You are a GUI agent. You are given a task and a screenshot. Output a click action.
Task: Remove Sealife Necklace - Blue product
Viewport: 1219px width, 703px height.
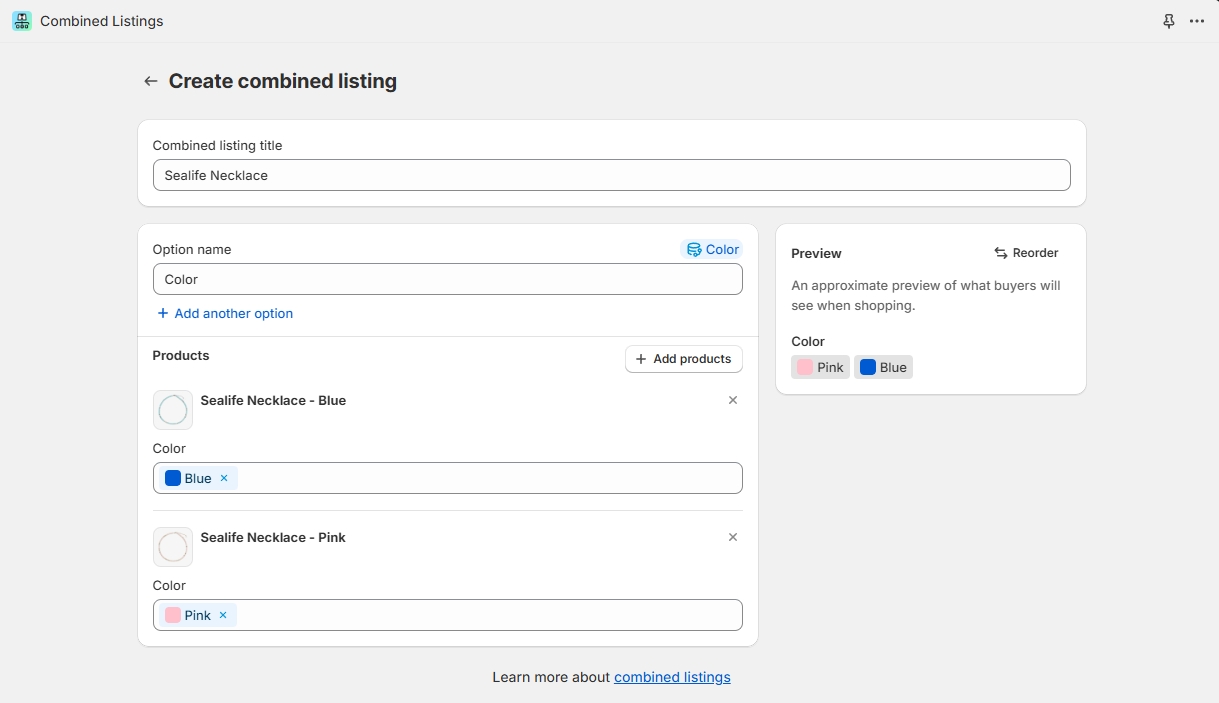732,400
